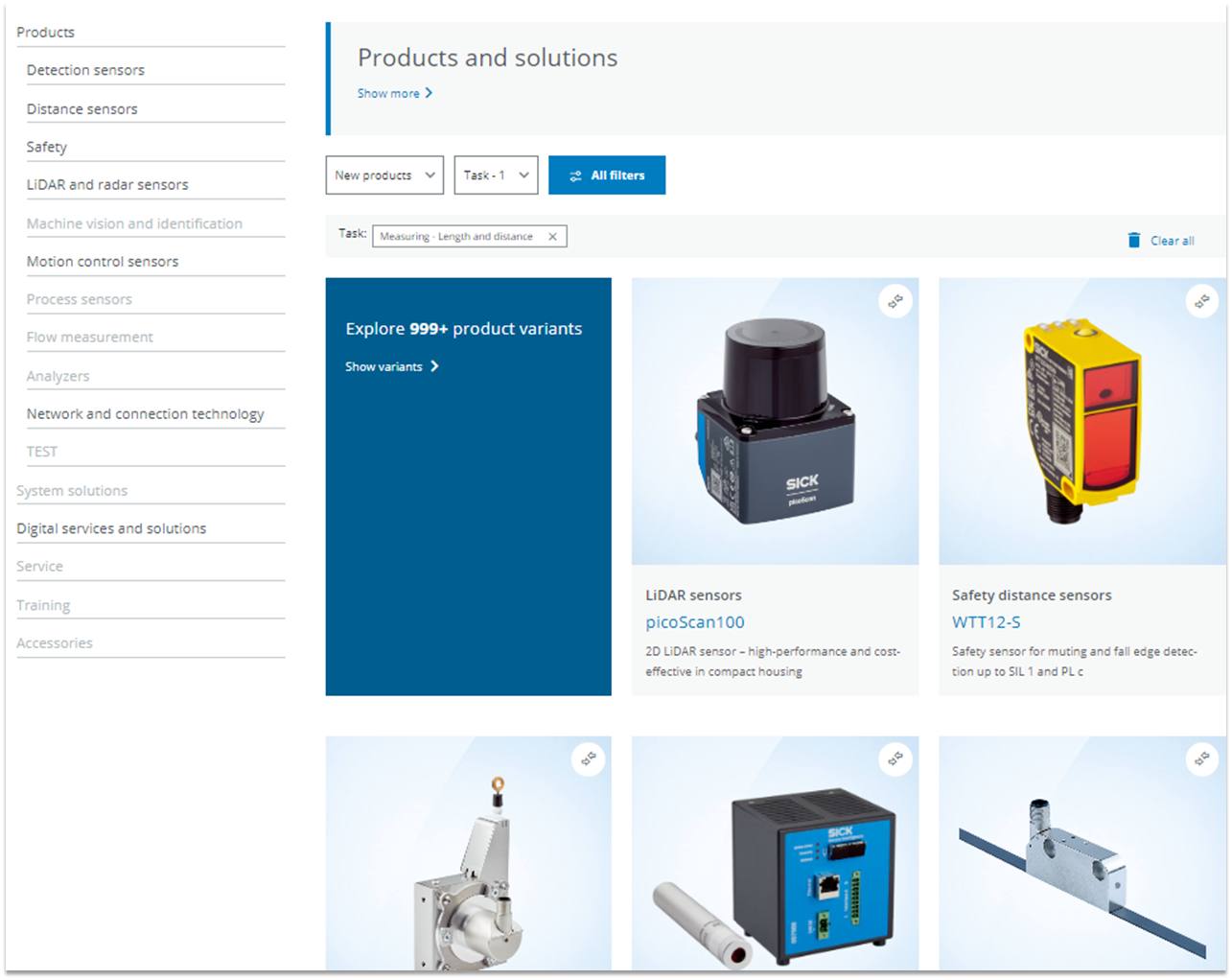Select Detection sensors category
Screen dimensions: 1232x980
click(85, 70)
